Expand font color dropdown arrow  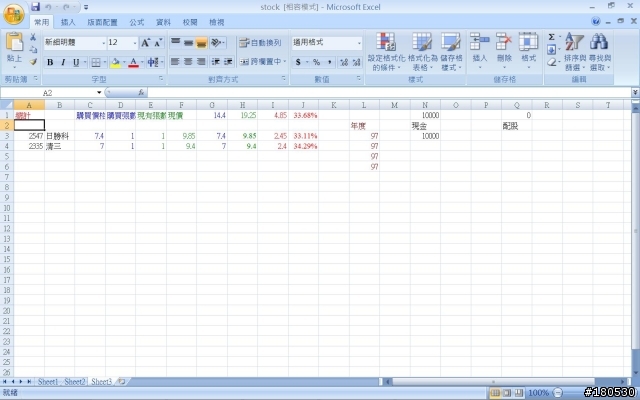(142, 62)
